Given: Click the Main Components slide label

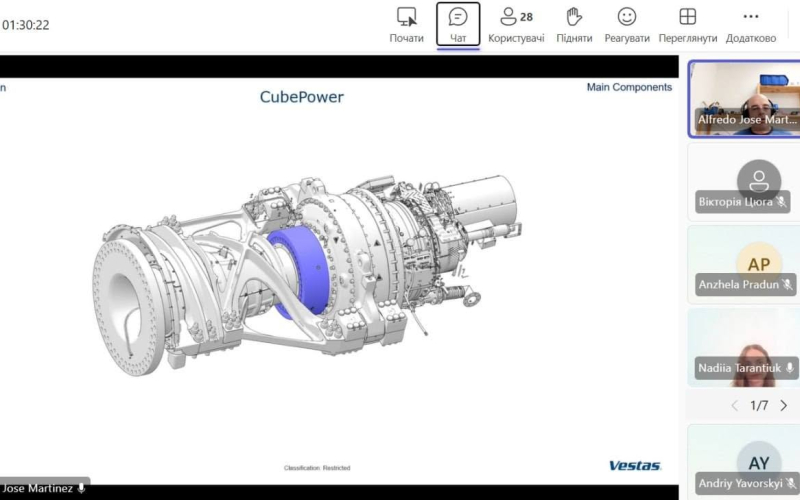Looking at the screenshot, I should tap(629, 87).
